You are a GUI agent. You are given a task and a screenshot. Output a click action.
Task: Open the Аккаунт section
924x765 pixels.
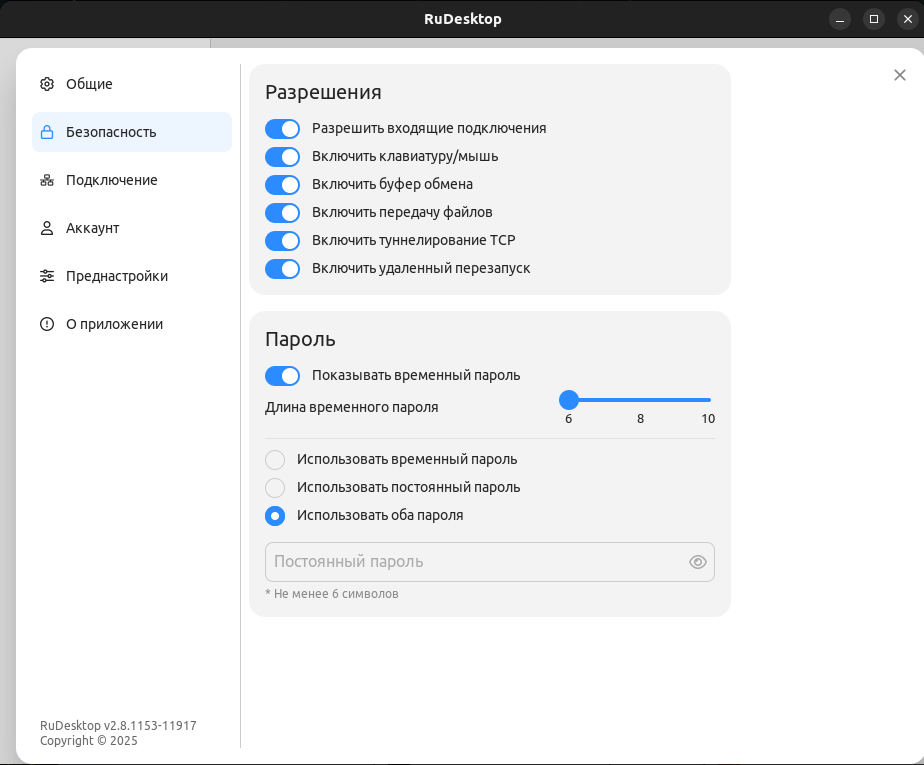[132, 228]
